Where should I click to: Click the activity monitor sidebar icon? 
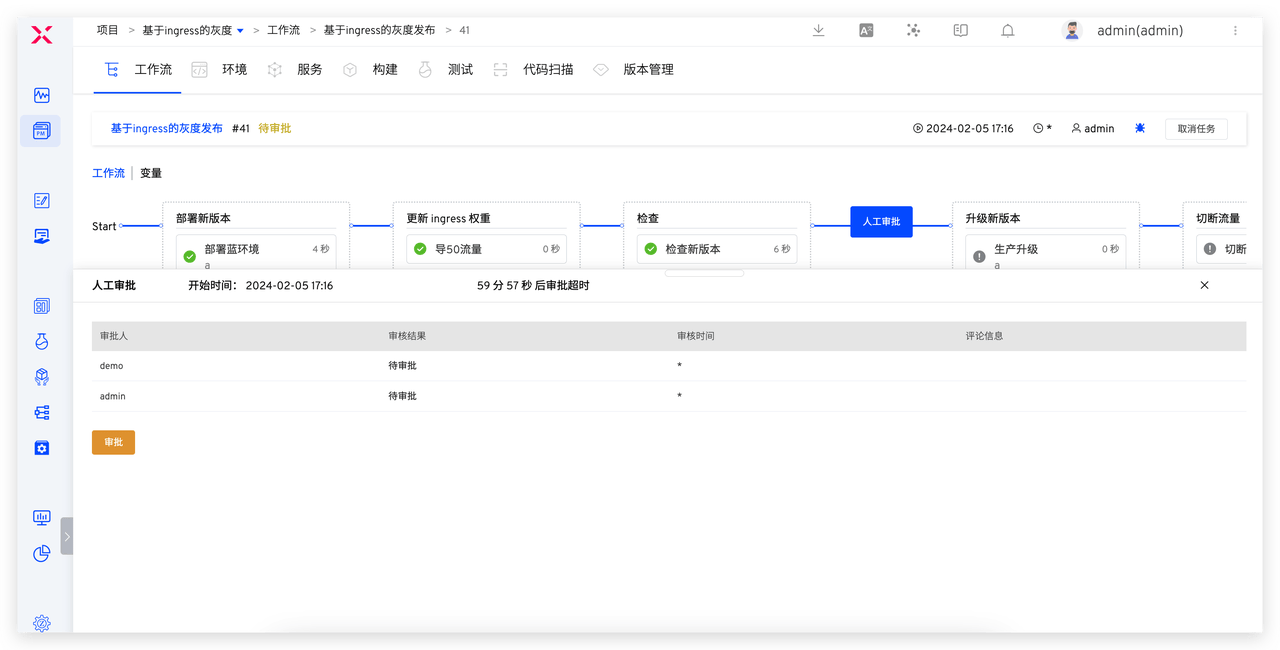(41, 96)
